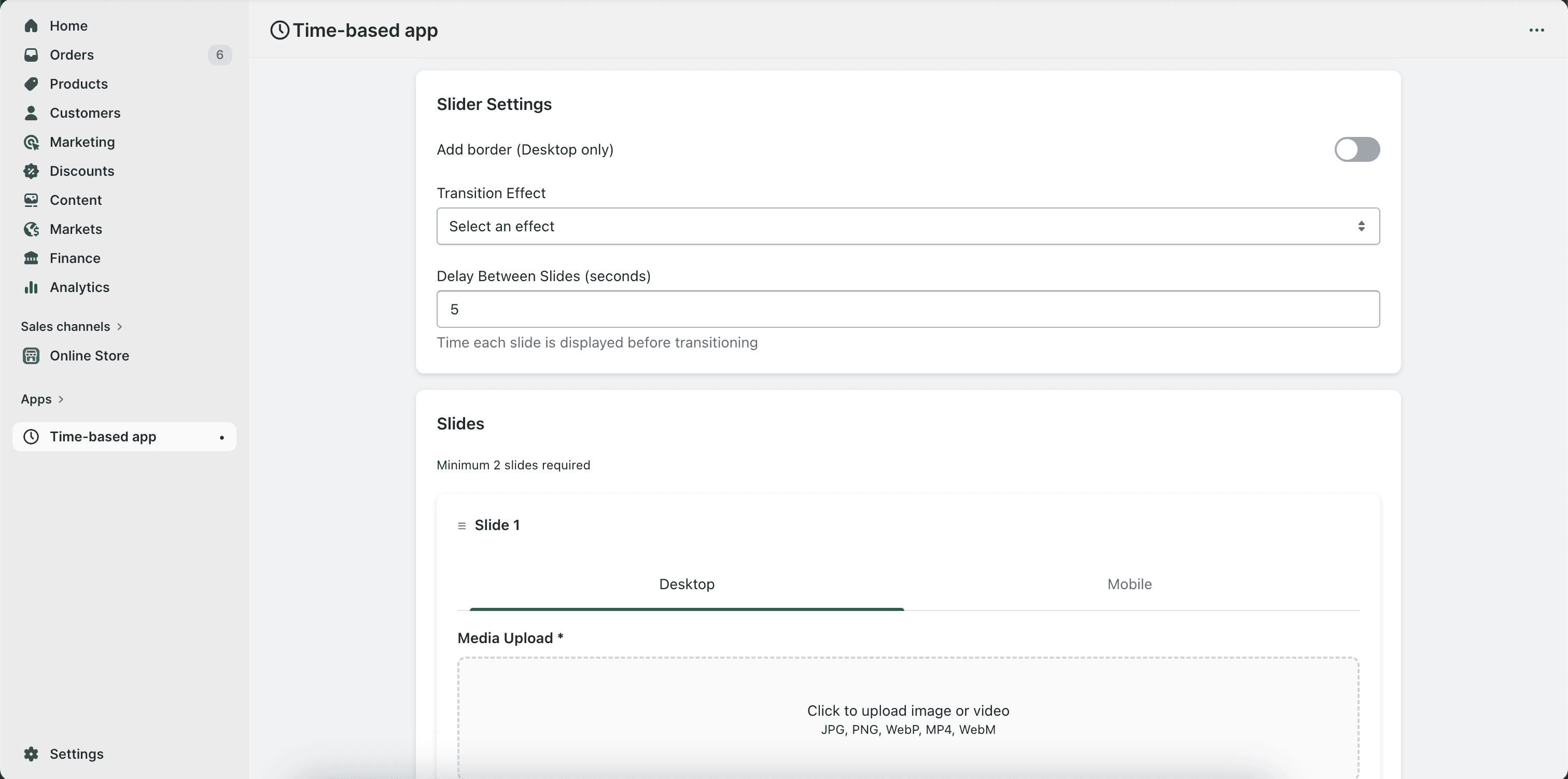Click the Orders count badge 6
Image resolution: width=1568 pixels, height=779 pixels.
pos(220,55)
